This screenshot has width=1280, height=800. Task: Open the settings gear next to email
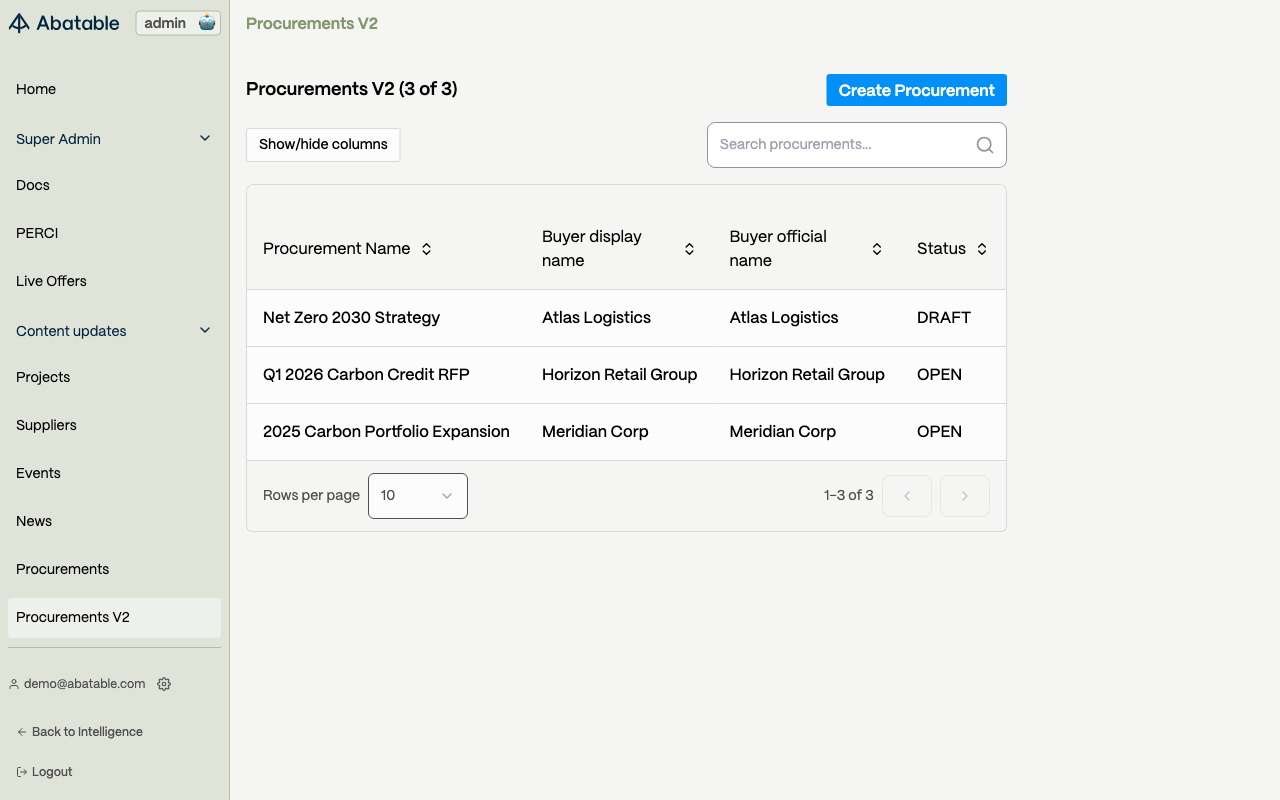coord(164,684)
